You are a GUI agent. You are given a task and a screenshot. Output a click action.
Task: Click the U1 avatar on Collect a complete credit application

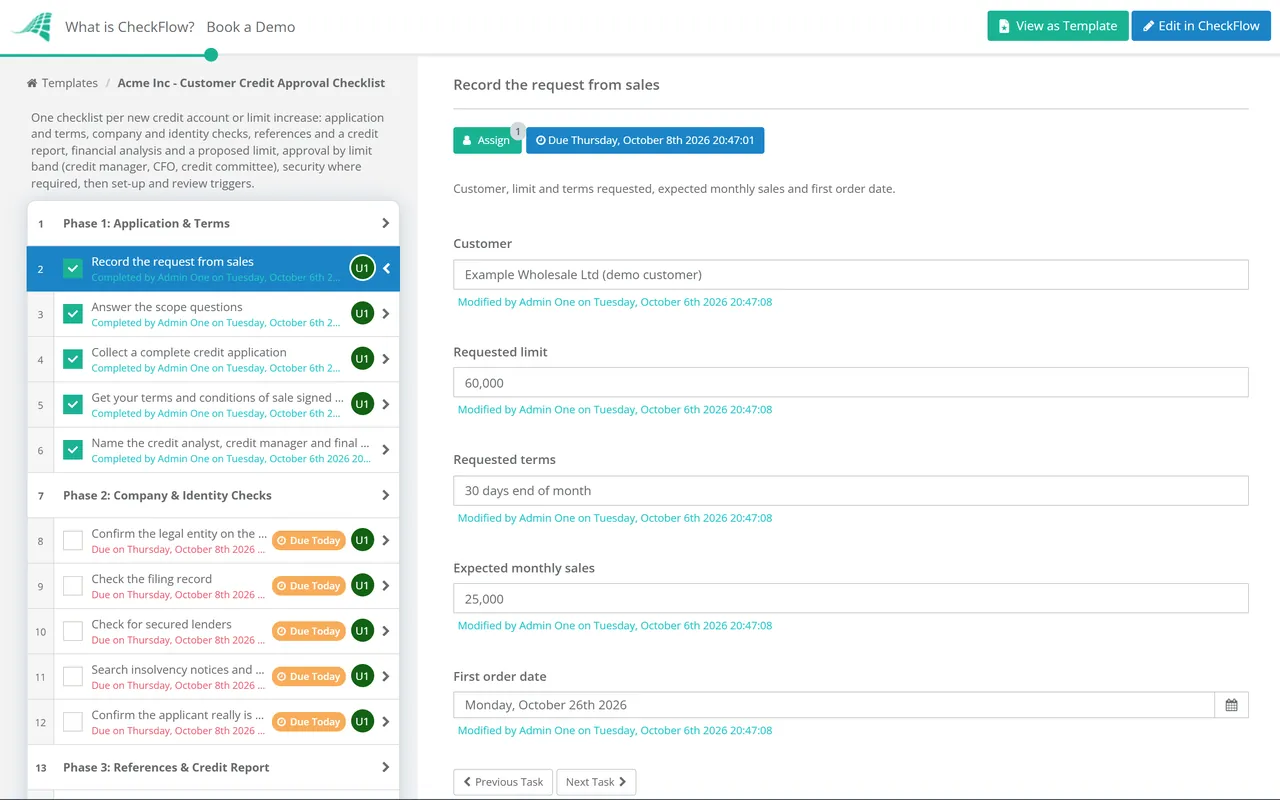(362, 359)
